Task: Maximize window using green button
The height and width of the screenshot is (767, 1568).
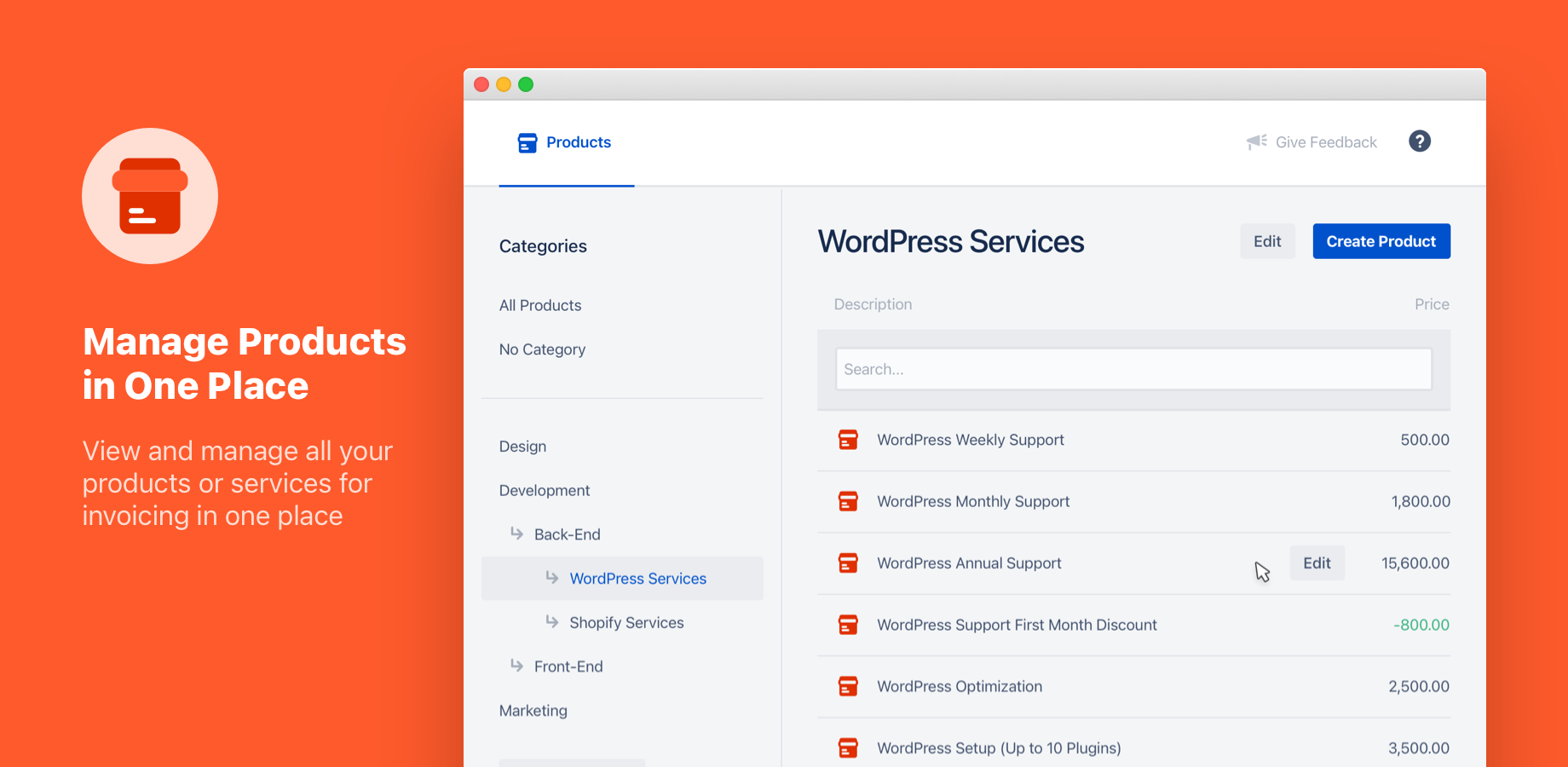Action: click(x=526, y=84)
